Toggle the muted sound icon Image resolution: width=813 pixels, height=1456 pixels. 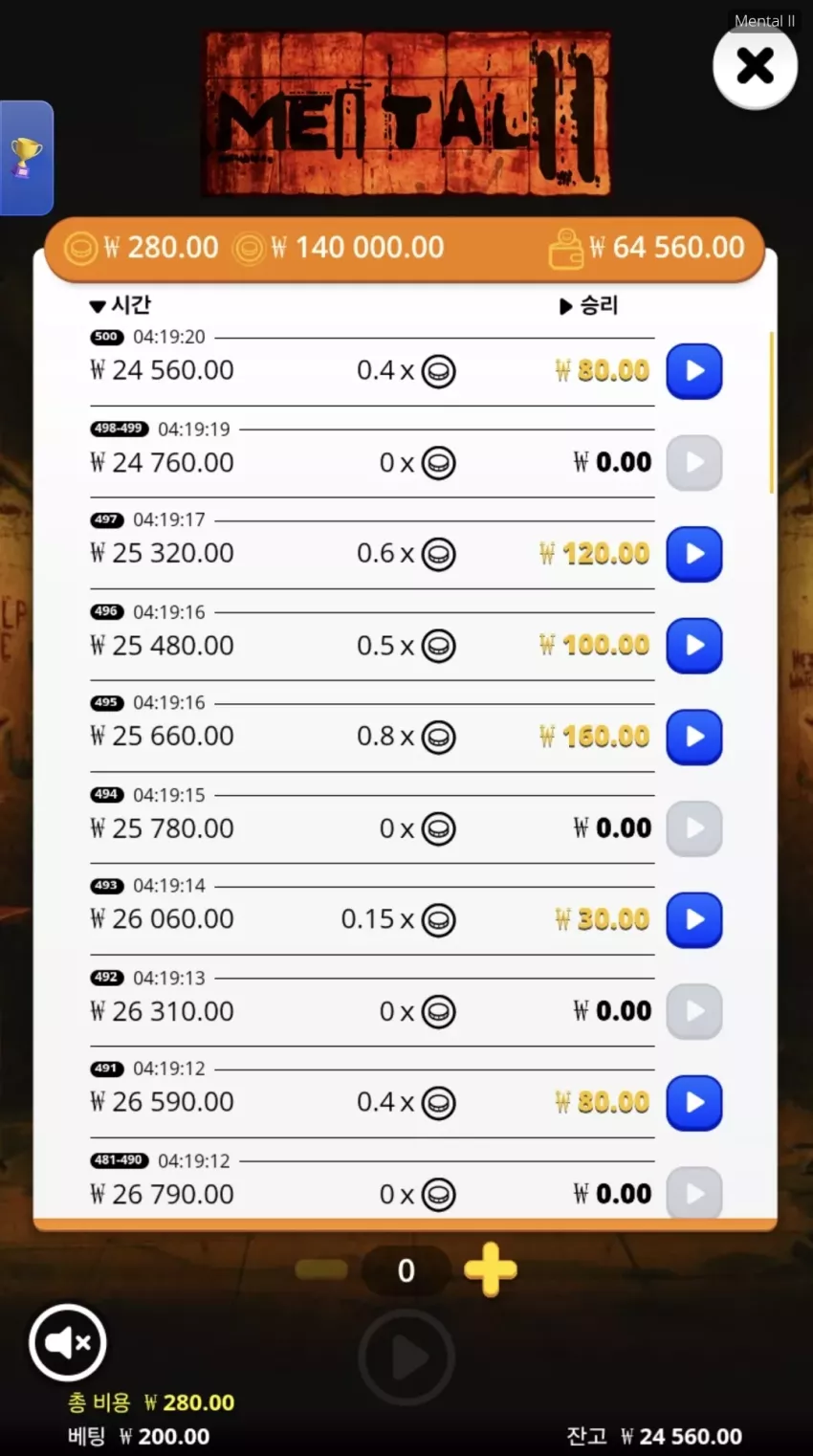67,1342
